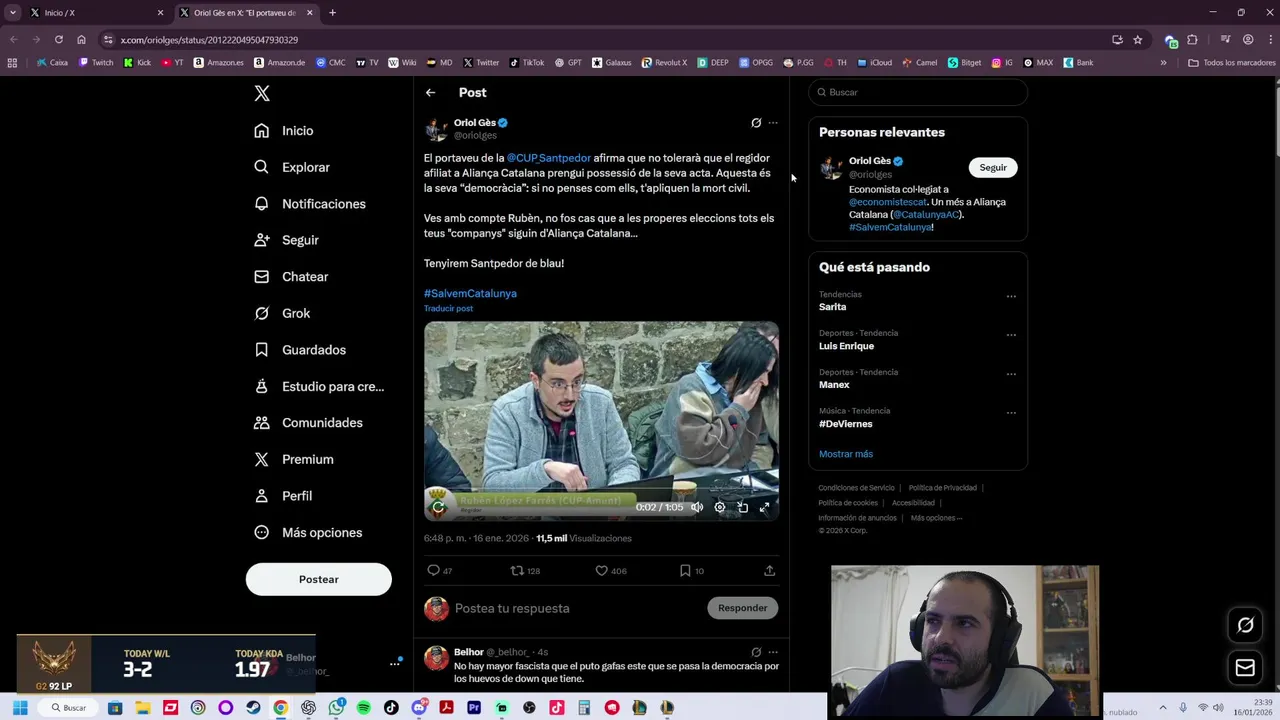Open Explorar in sidebar
This screenshot has width=1280, height=720.
292,167
